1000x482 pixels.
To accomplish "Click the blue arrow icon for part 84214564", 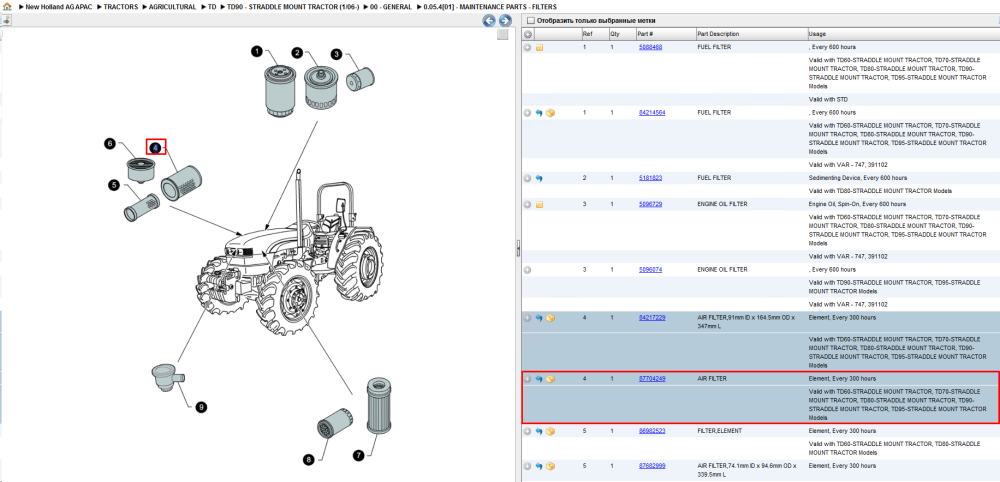I will coord(539,113).
